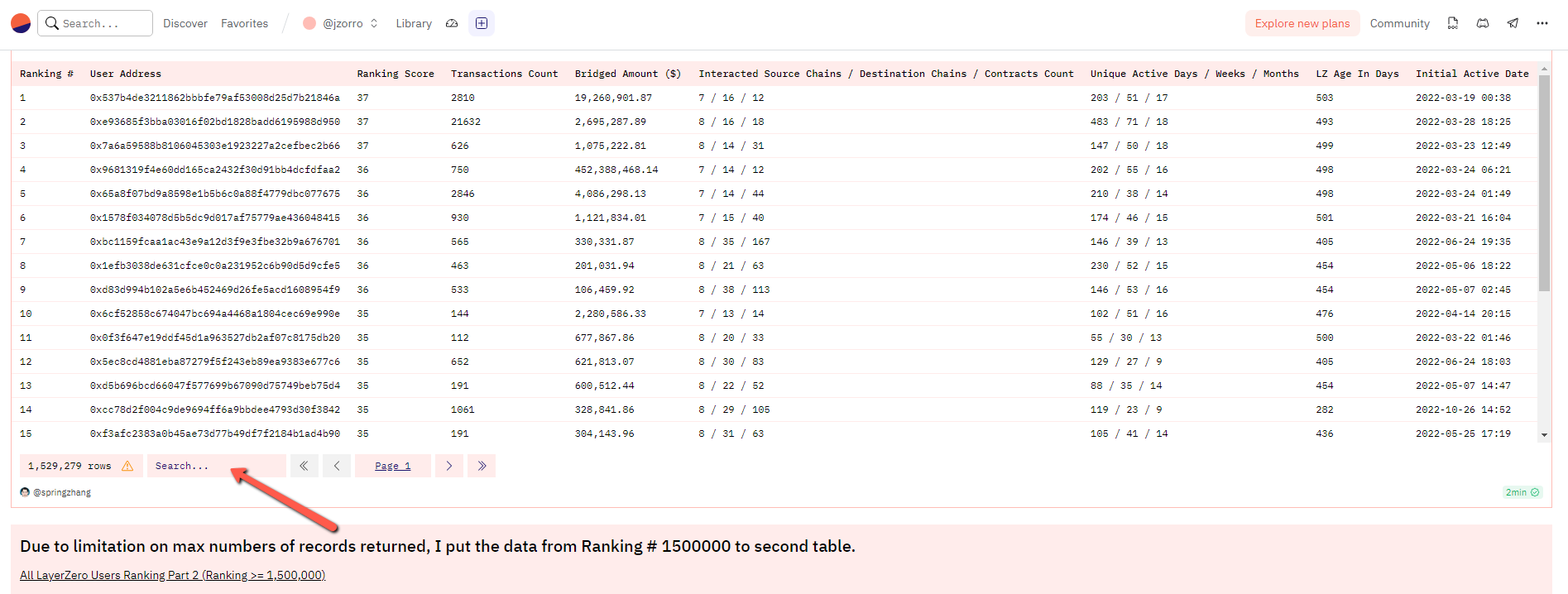Click the table Search field below results
This screenshot has width=1568, height=594.
click(x=217, y=466)
